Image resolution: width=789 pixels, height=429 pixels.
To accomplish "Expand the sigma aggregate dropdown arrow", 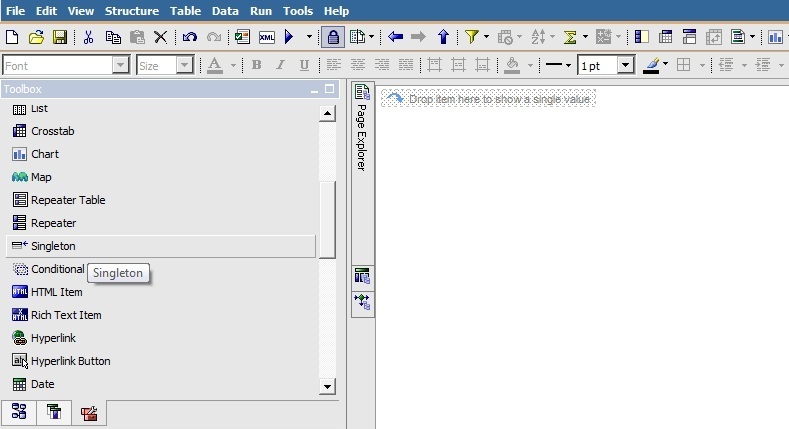I will [585, 37].
